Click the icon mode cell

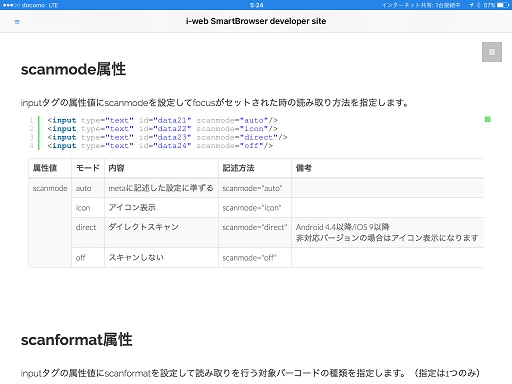point(88,208)
